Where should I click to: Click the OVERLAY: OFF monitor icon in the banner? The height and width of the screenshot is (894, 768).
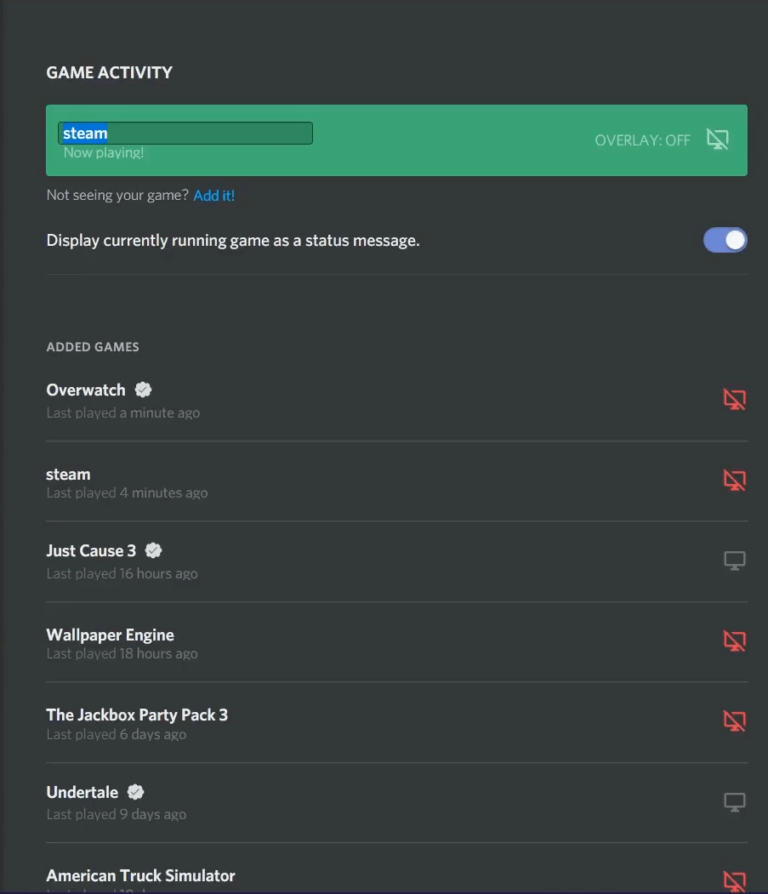coord(718,140)
